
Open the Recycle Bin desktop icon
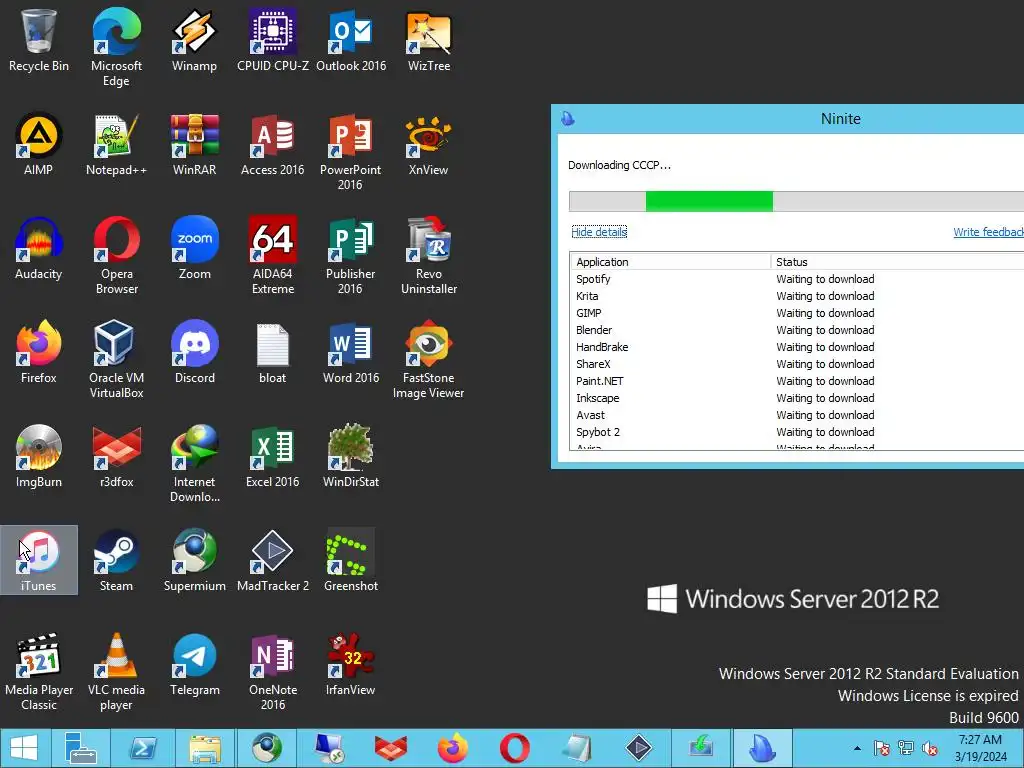click(x=39, y=40)
